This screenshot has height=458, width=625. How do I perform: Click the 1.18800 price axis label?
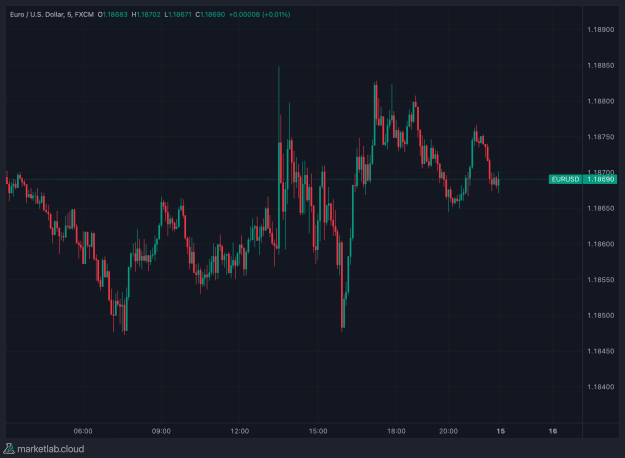[601, 101]
